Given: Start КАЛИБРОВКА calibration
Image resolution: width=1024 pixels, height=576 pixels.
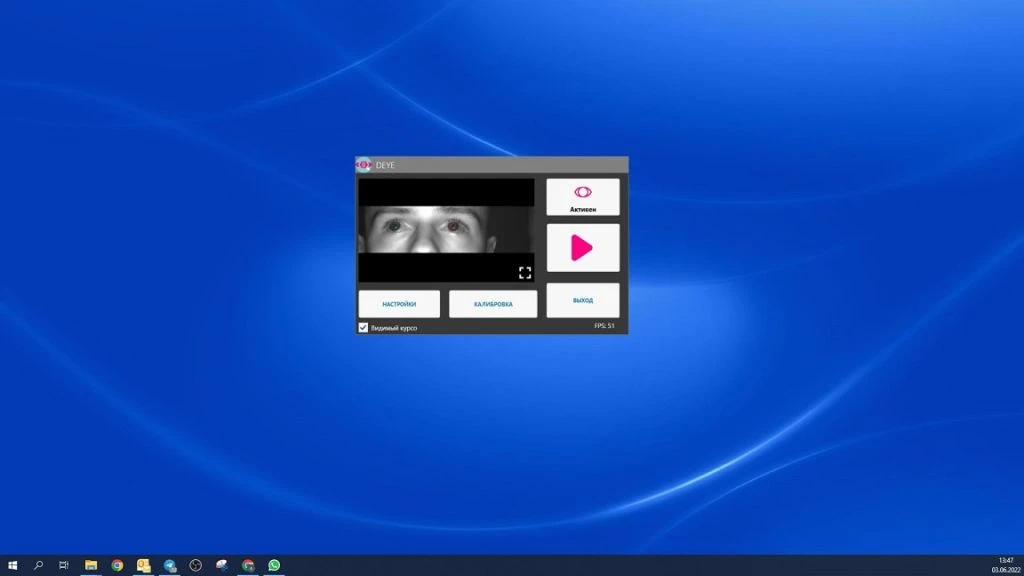Looking at the screenshot, I should (492, 304).
